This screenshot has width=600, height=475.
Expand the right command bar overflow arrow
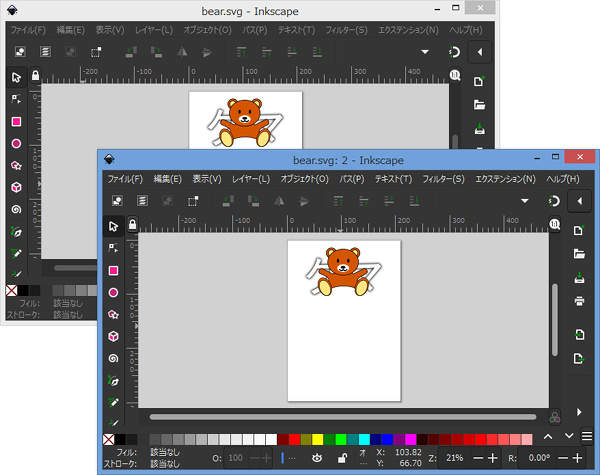[x=578, y=411]
